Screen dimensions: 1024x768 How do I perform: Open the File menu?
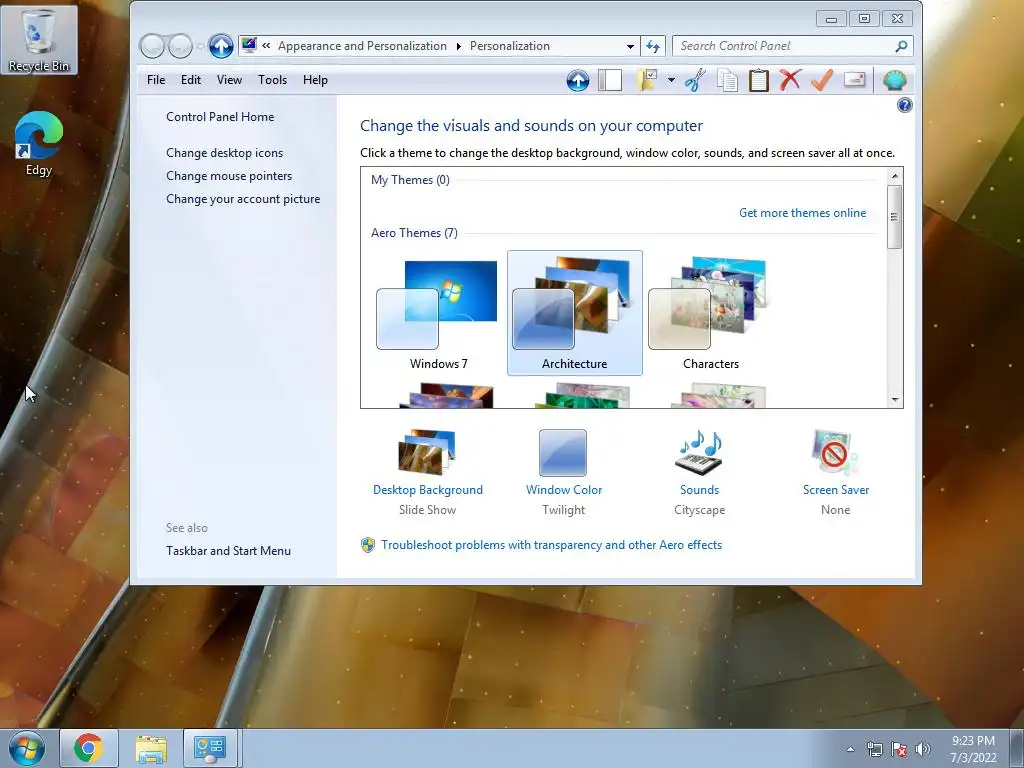(x=156, y=80)
